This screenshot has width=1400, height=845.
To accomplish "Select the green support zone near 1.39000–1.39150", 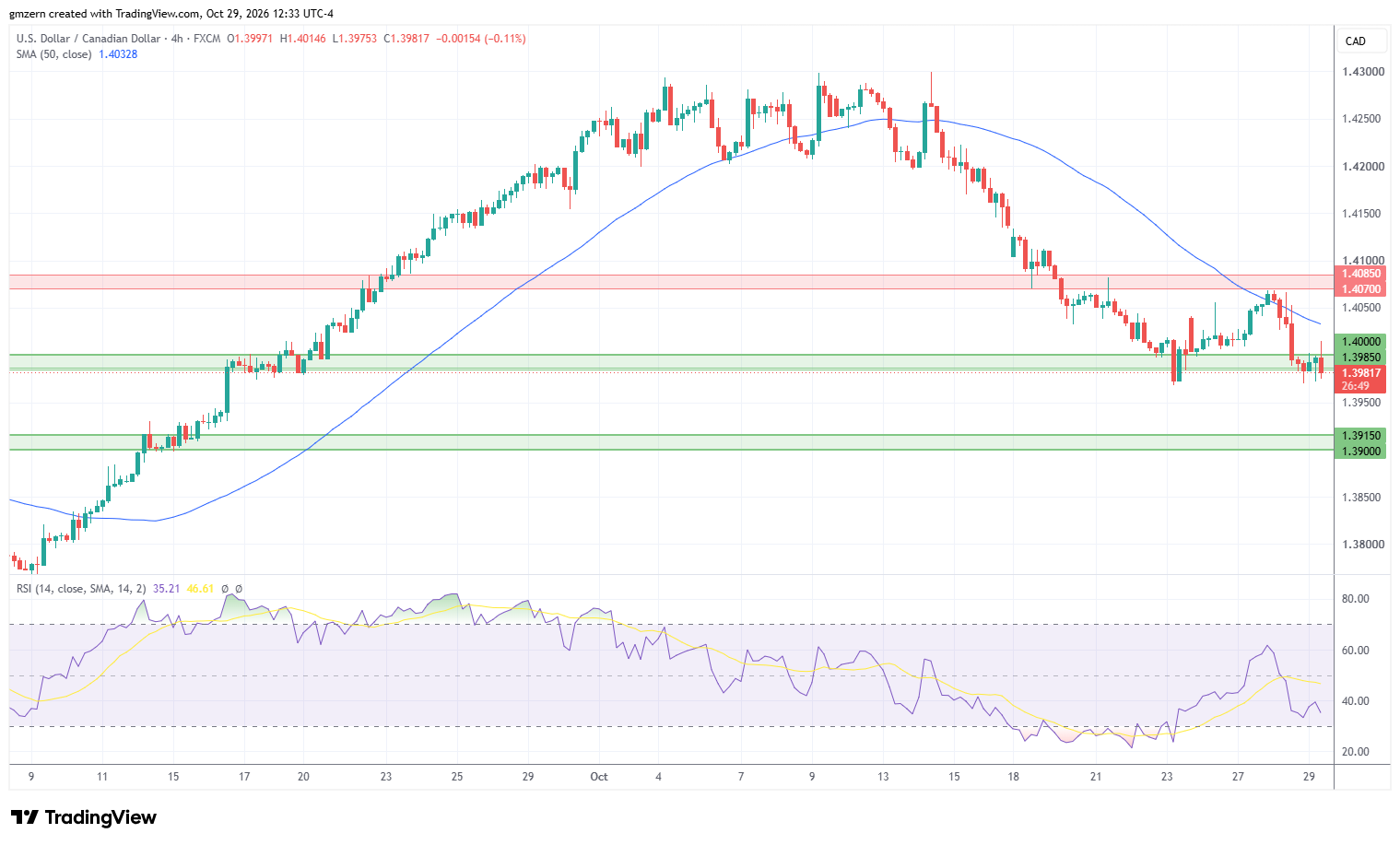I will [671, 442].
